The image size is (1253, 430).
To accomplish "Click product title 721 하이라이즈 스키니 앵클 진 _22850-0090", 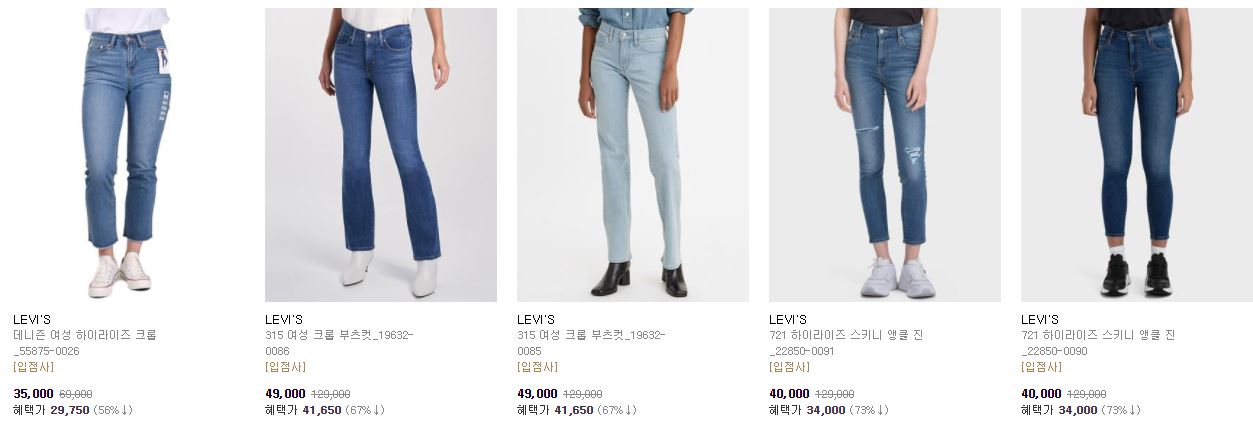I will (1098, 343).
